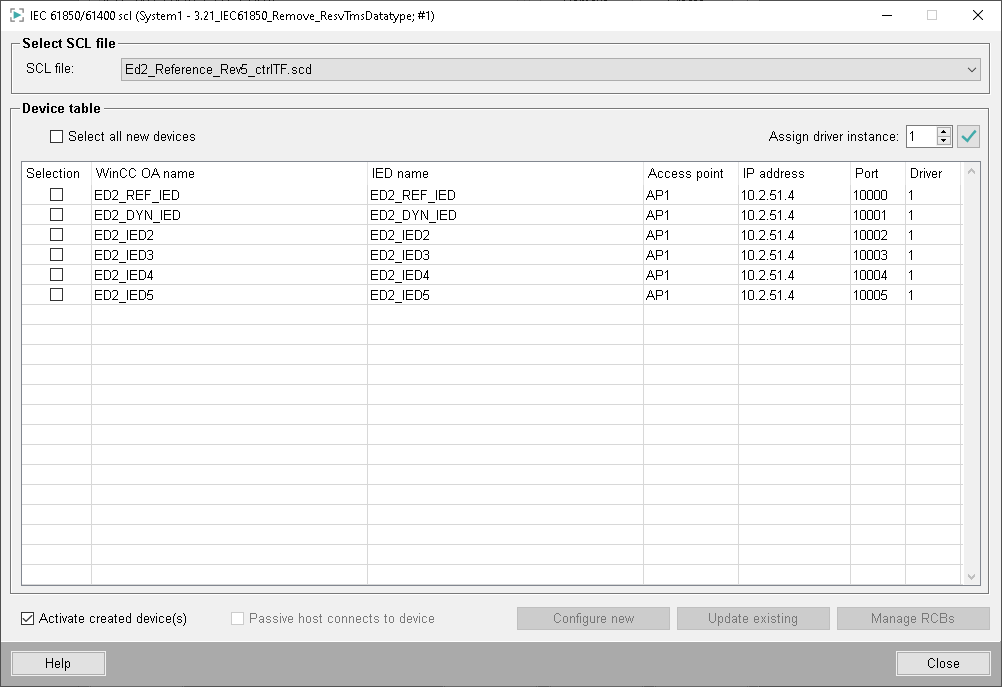This screenshot has width=1002, height=687.
Task: Click the Close button at bottom right
Action: pyautogui.click(x=942, y=663)
